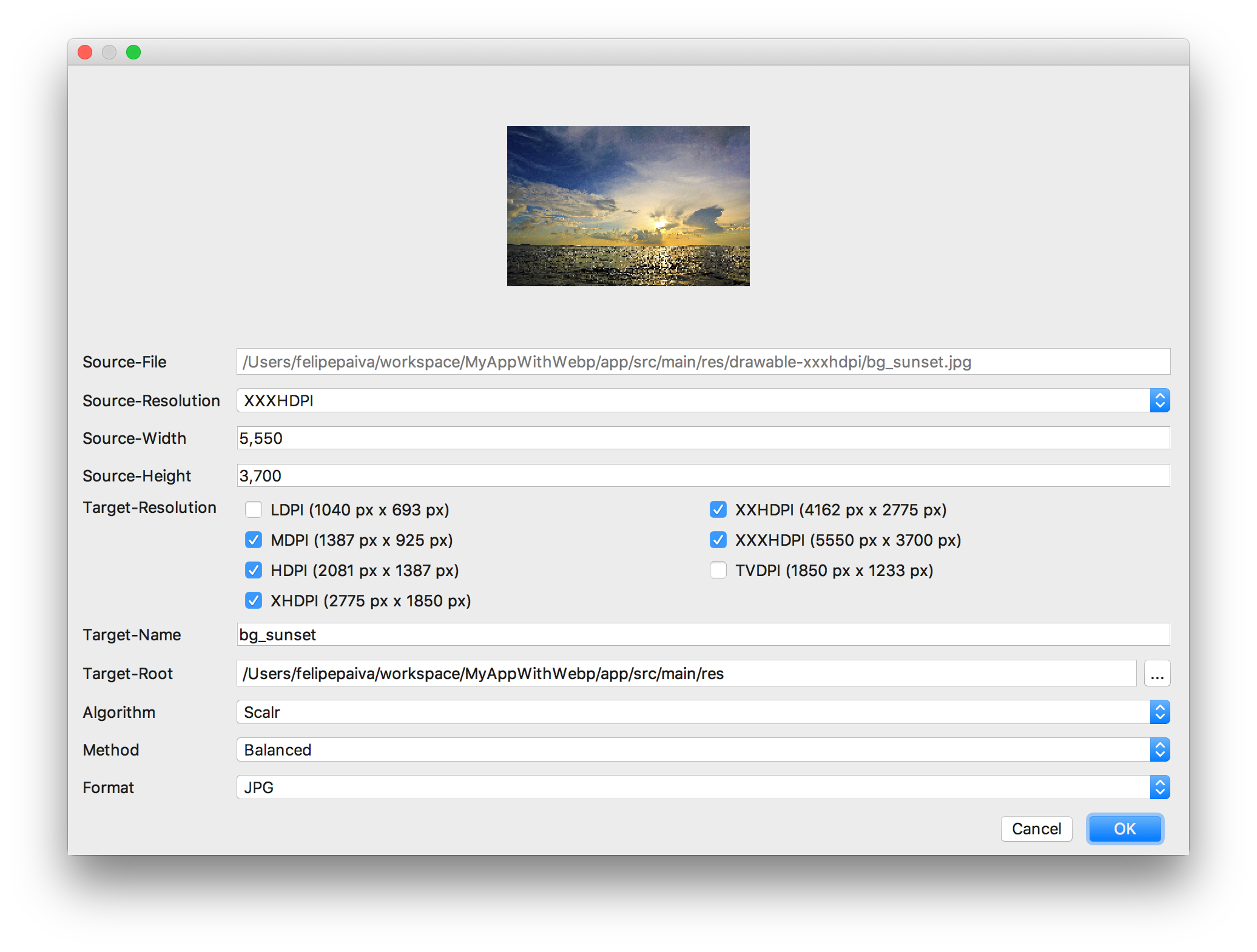Expand the Algorithm combo box

click(703, 712)
